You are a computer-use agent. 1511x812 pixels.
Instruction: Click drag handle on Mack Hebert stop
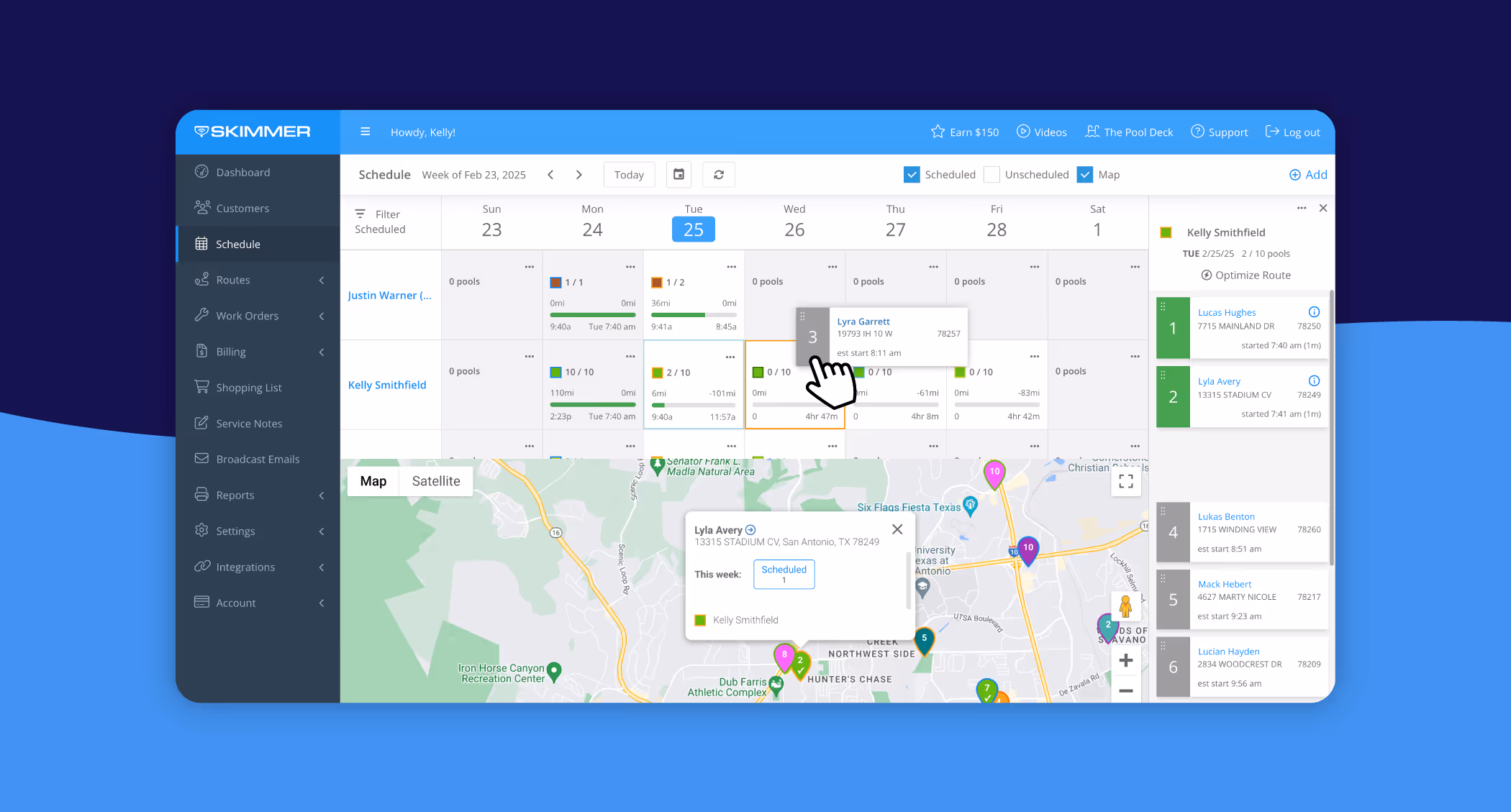click(x=1163, y=578)
